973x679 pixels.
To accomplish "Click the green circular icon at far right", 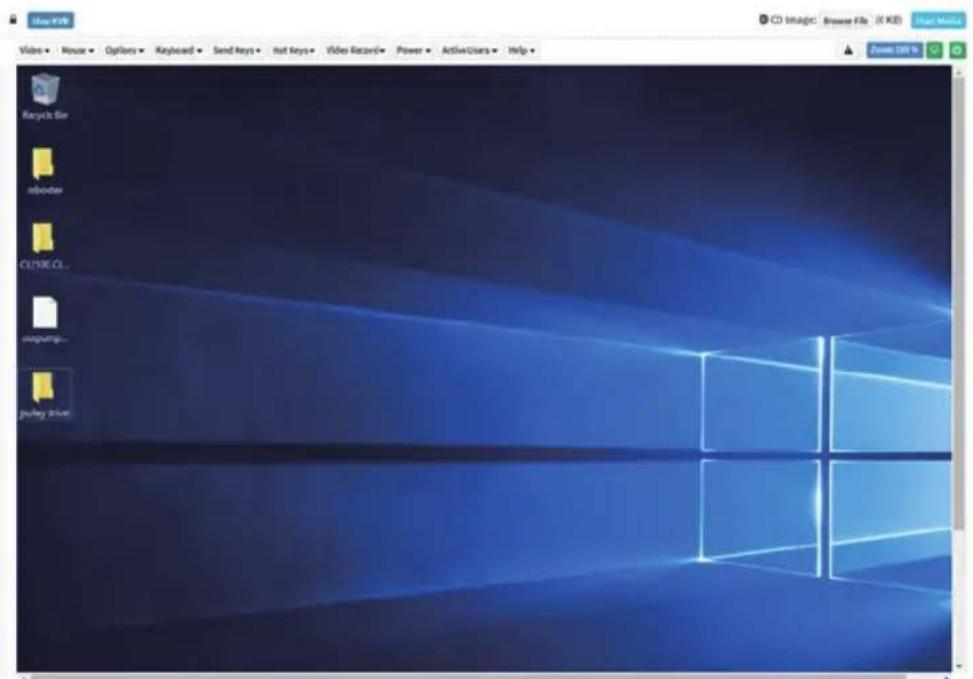I will click(957, 50).
